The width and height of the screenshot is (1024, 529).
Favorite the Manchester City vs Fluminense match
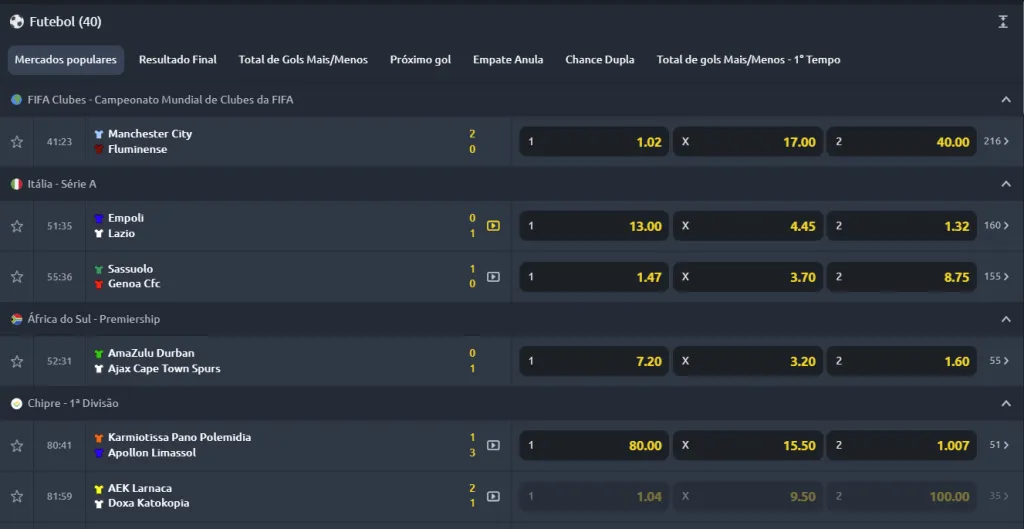(x=17, y=142)
